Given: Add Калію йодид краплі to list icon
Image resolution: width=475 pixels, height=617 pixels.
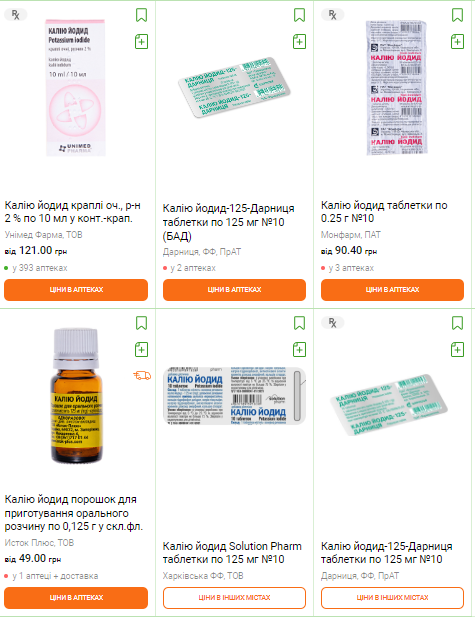Looking at the screenshot, I should (141, 41).
